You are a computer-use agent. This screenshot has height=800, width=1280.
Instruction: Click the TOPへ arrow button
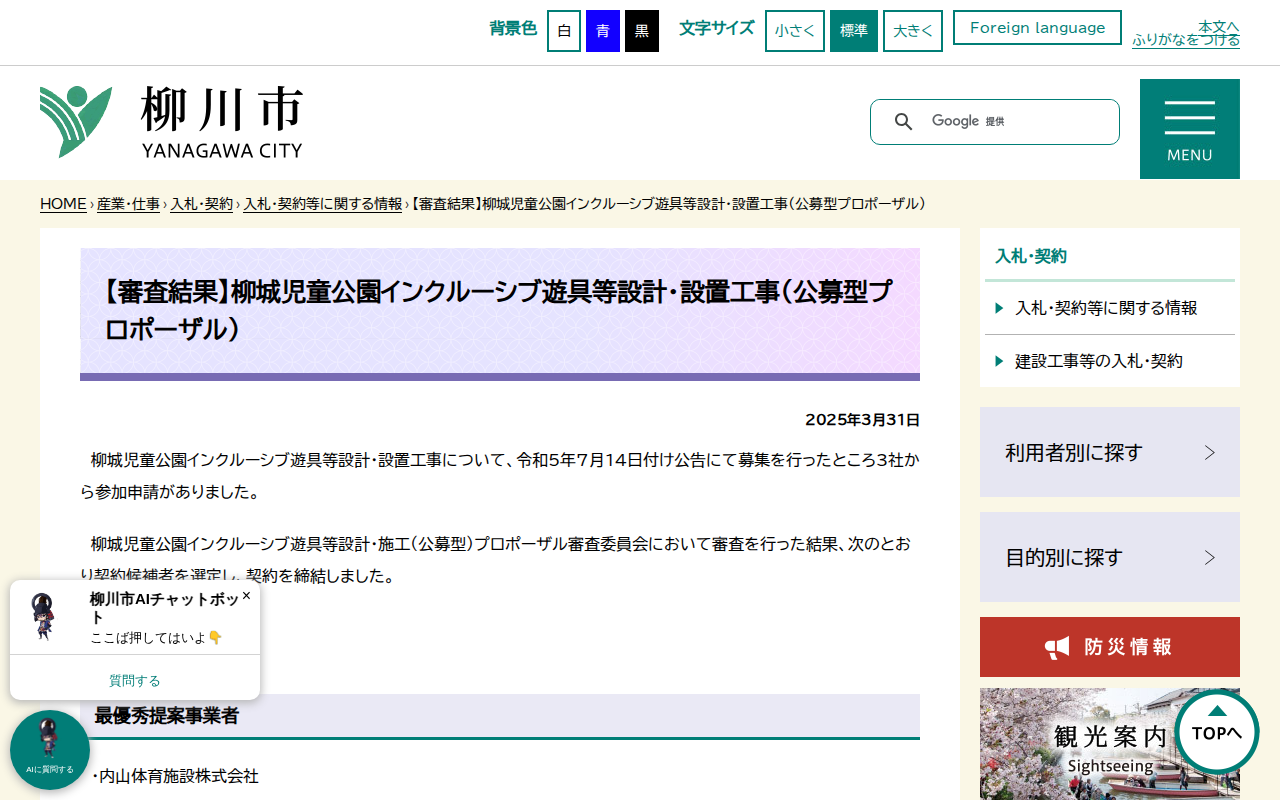[1216, 732]
